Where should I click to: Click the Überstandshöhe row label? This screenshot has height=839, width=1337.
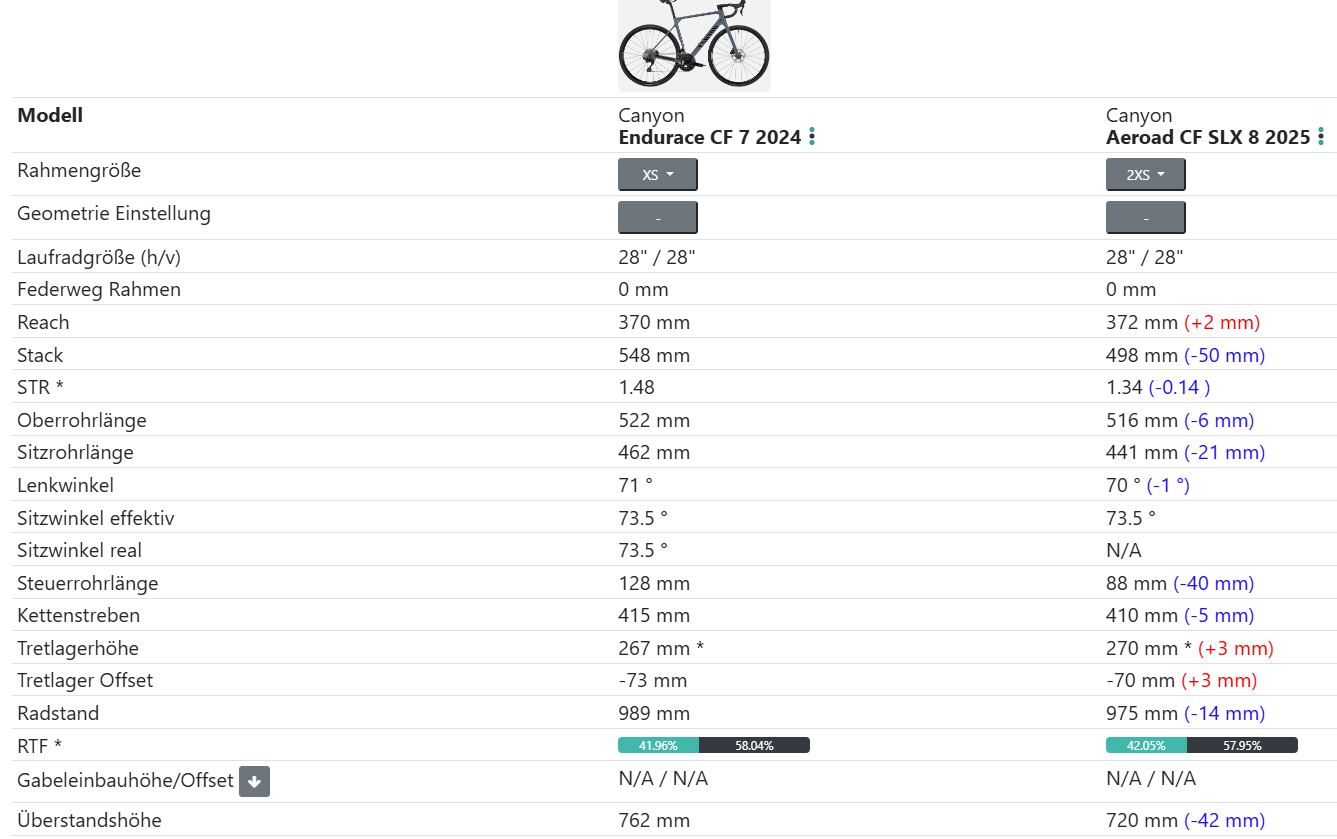pos(89,820)
